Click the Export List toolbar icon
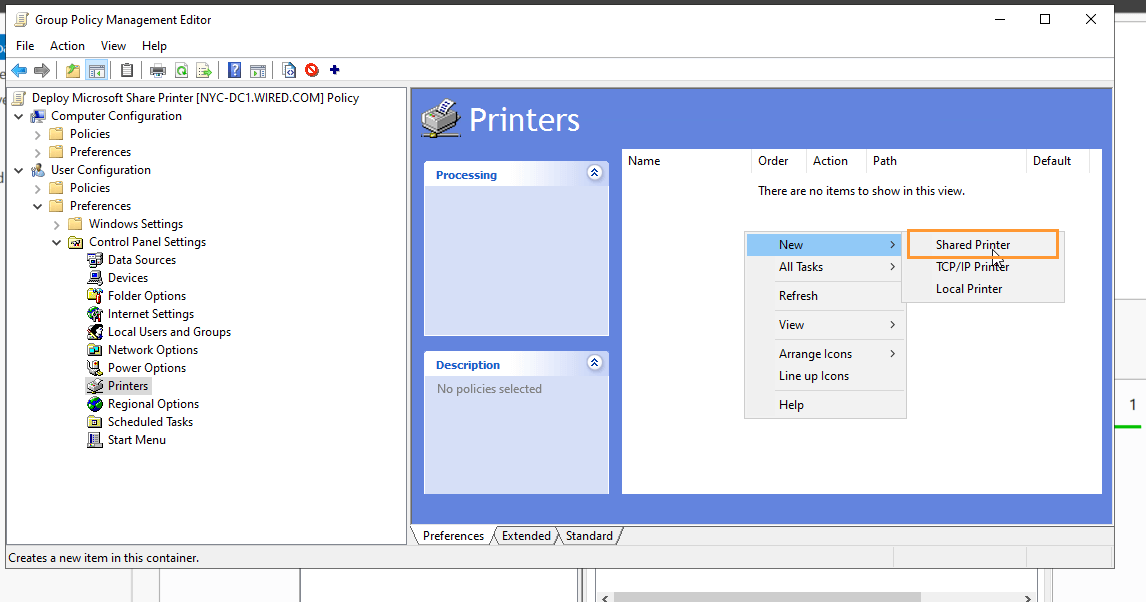The height and width of the screenshot is (602, 1146). 204,70
